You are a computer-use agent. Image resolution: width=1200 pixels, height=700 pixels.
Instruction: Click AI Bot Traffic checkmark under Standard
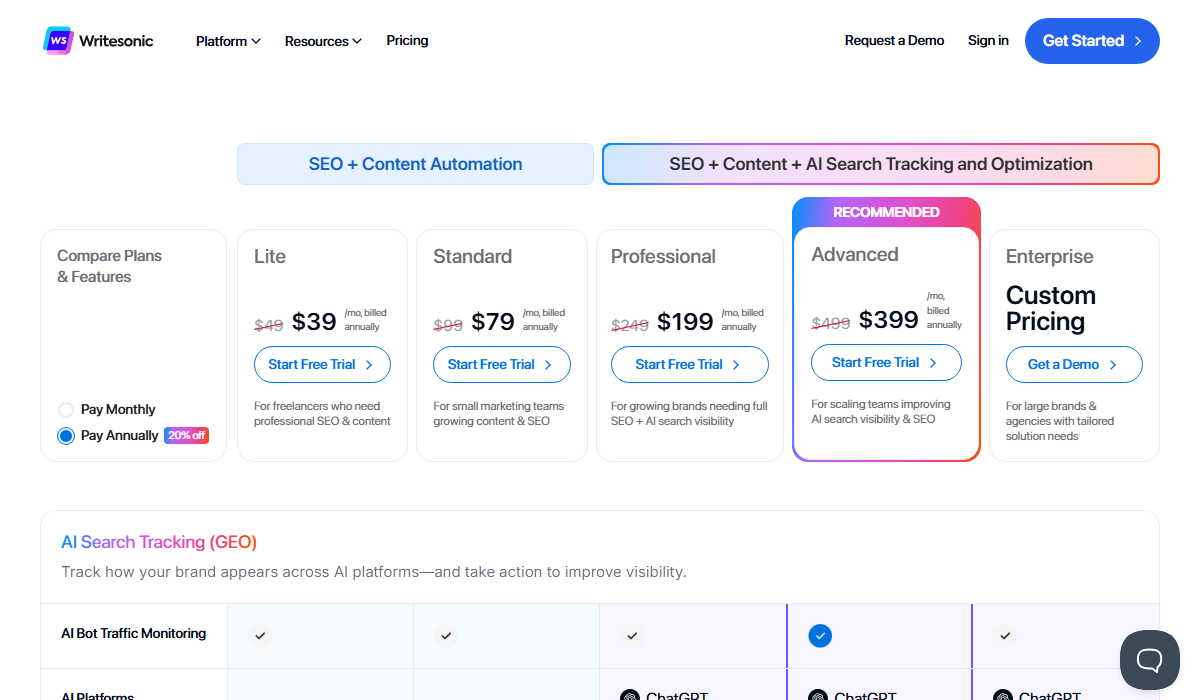447,635
